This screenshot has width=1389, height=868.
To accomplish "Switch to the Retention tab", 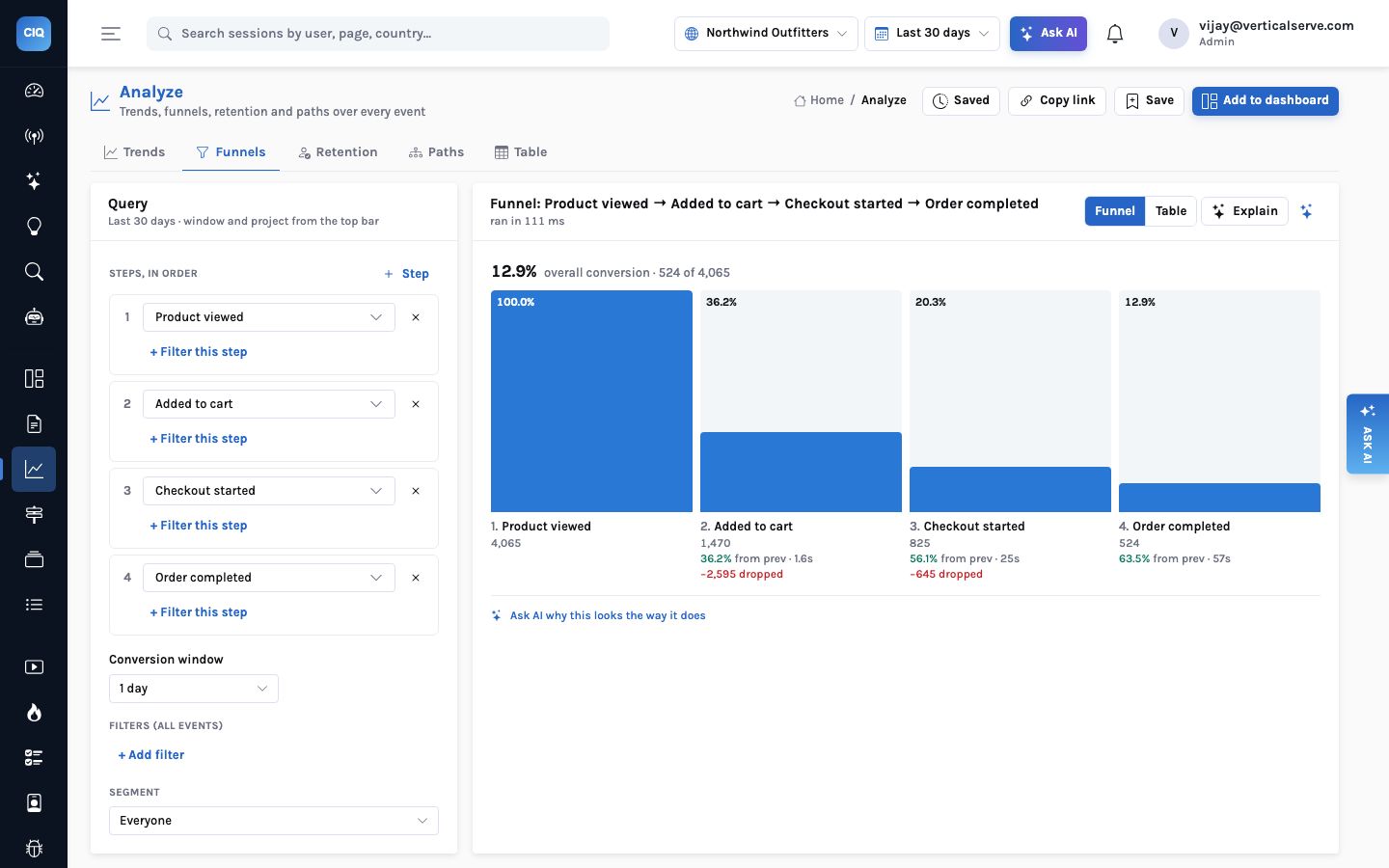I will click(338, 152).
